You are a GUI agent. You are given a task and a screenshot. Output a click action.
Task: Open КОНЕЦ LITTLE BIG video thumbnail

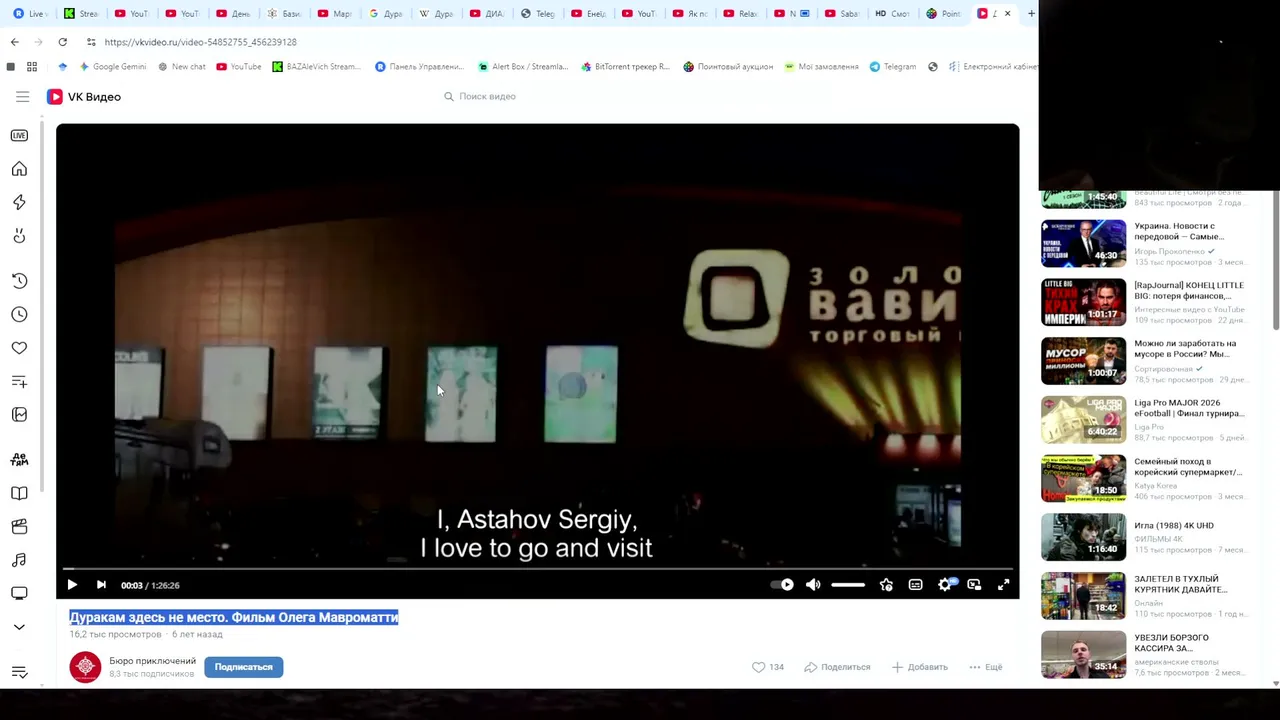click(x=1083, y=302)
